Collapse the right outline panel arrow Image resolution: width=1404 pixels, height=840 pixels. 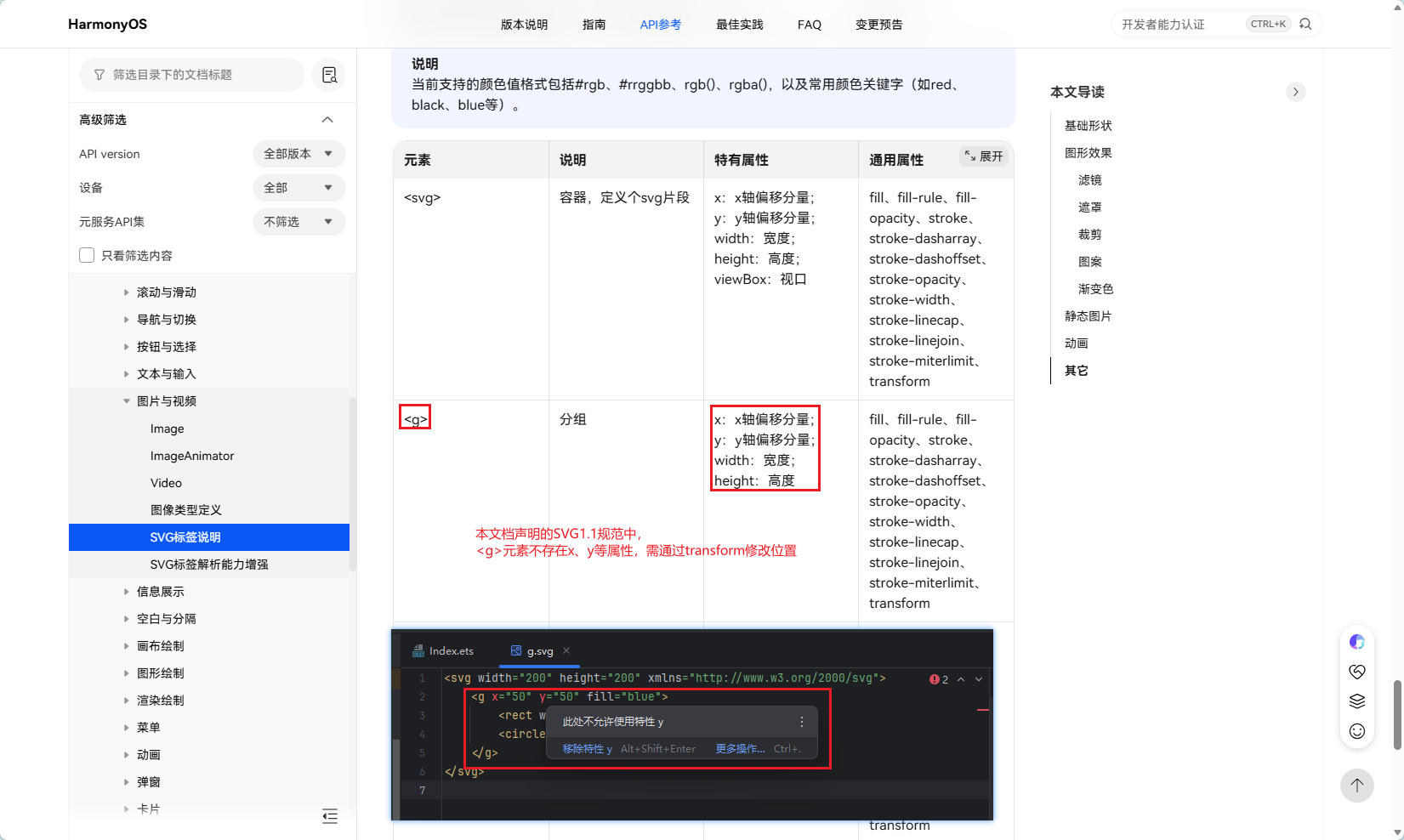(1295, 92)
